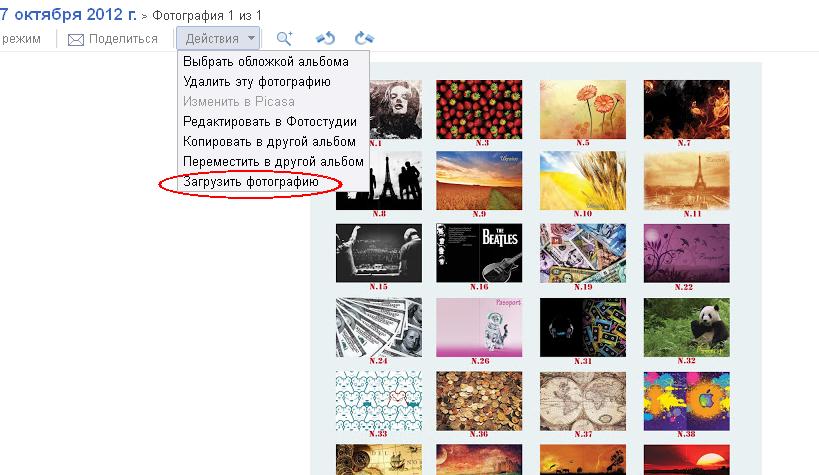Select sunset field thumbnail N.9

479,181
